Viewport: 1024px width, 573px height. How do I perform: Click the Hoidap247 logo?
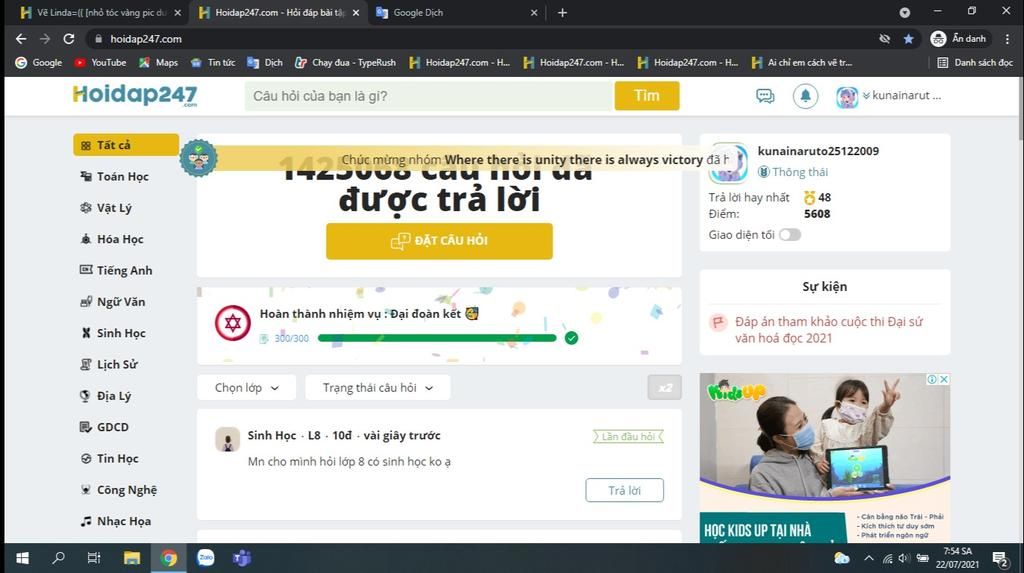pyautogui.click(x=135, y=95)
